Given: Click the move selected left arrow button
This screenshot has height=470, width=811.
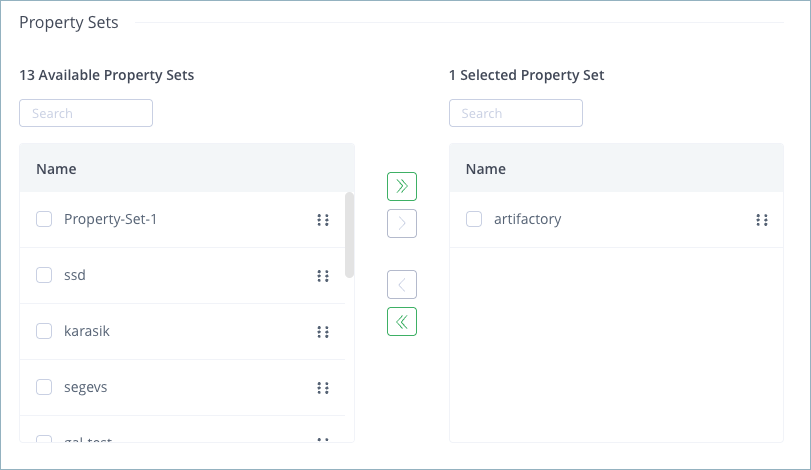Looking at the screenshot, I should [402, 285].
